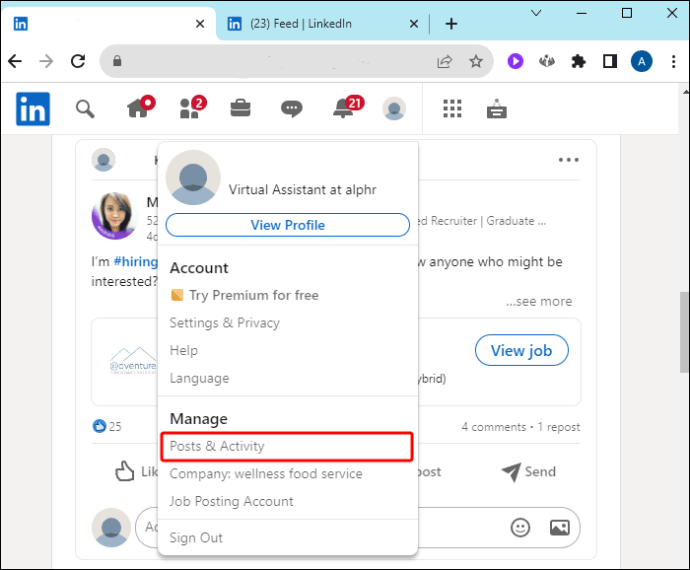This screenshot has height=570, width=690.
Task: Click the commenter avatar beside comment box
Action: (111, 527)
